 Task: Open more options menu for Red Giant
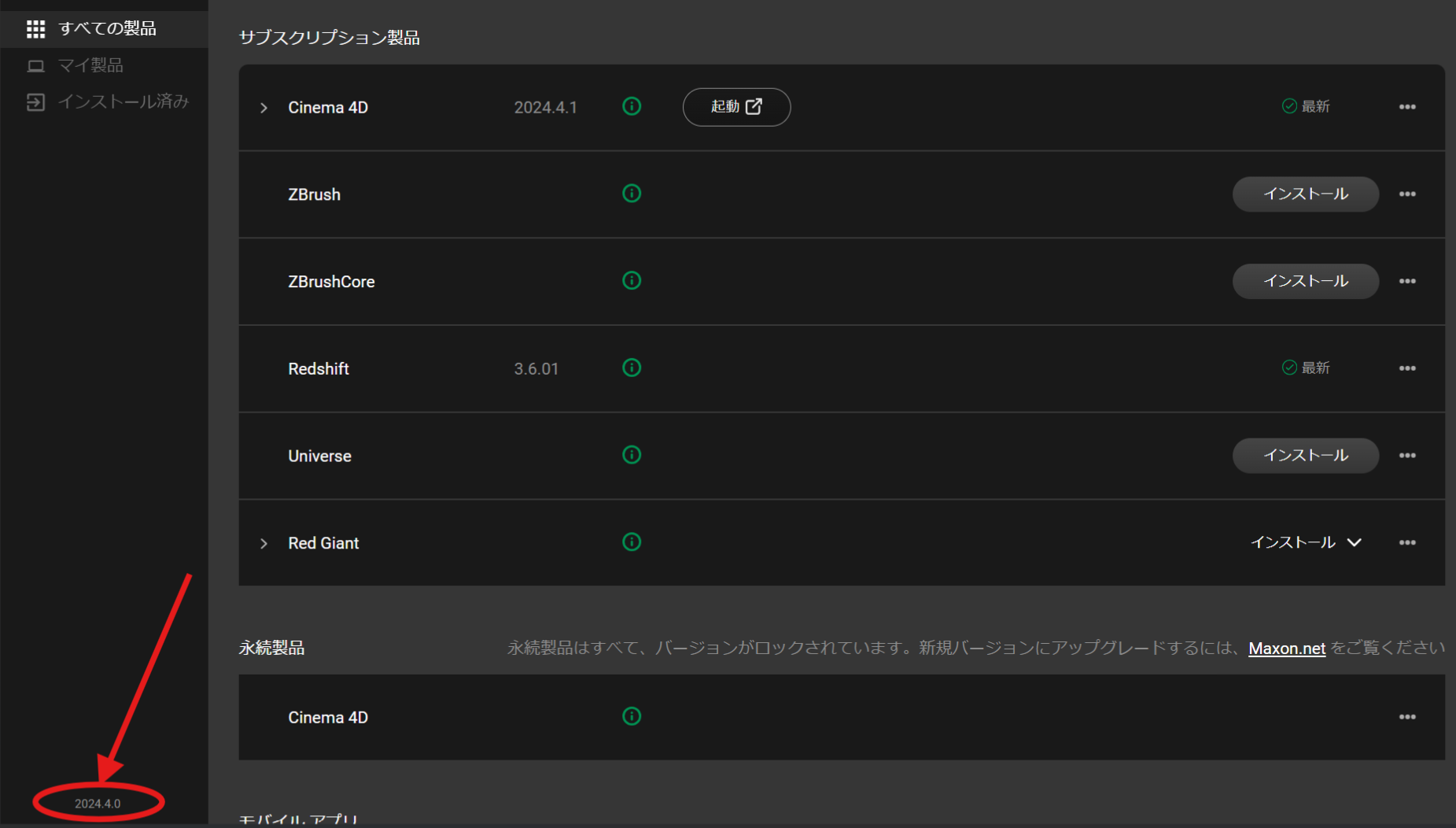pos(1407,543)
